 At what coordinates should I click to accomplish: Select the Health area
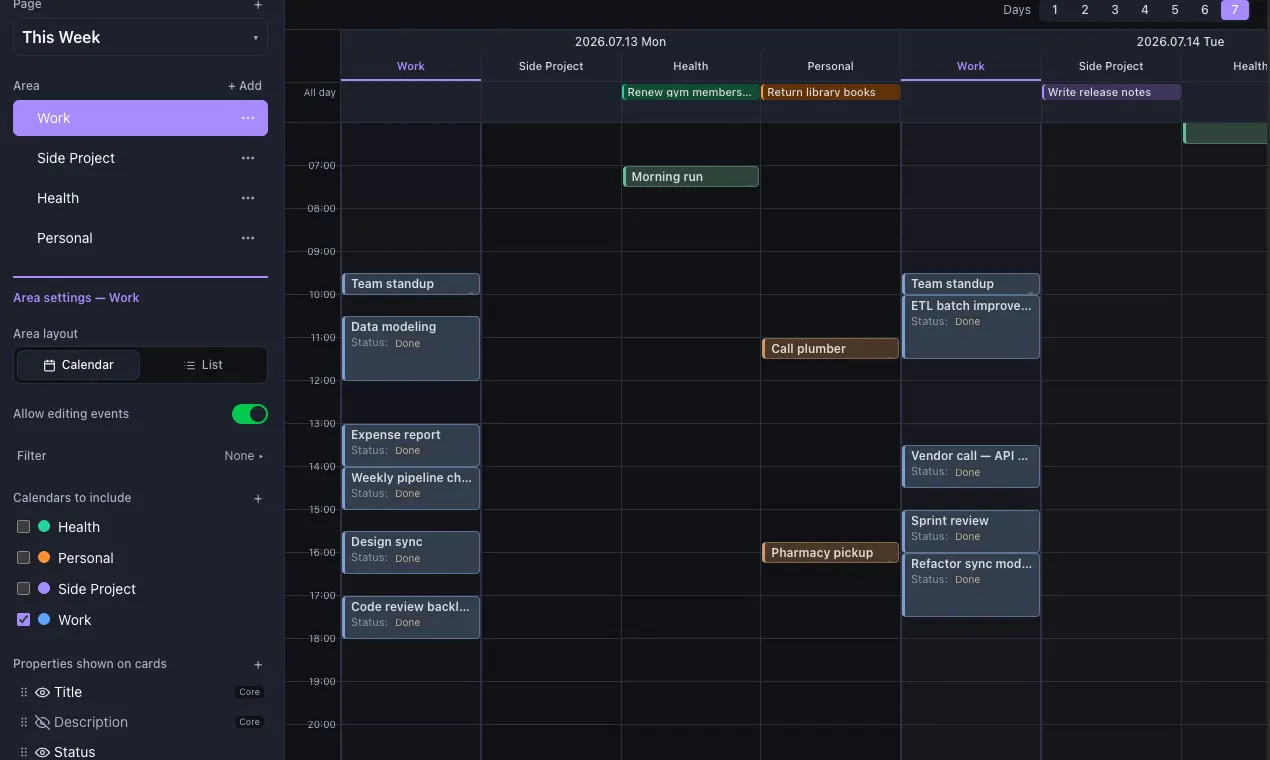click(x=140, y=198)
